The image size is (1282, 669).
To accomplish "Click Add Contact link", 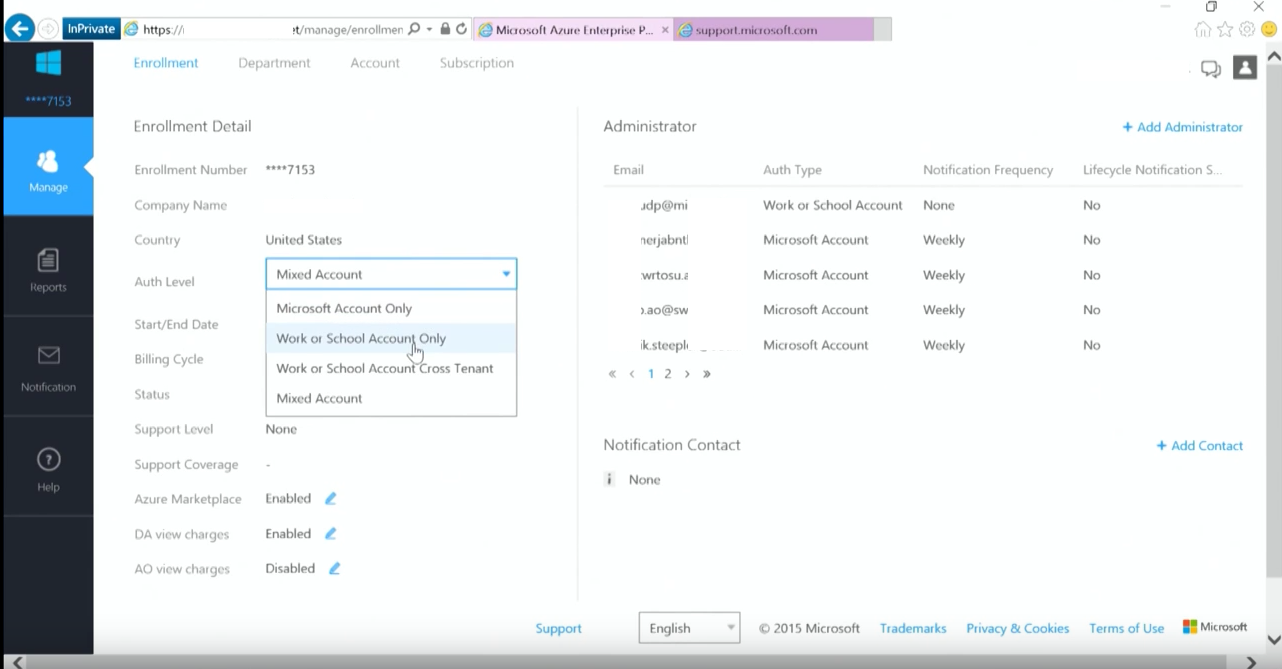I will (x=1199, y=446).
